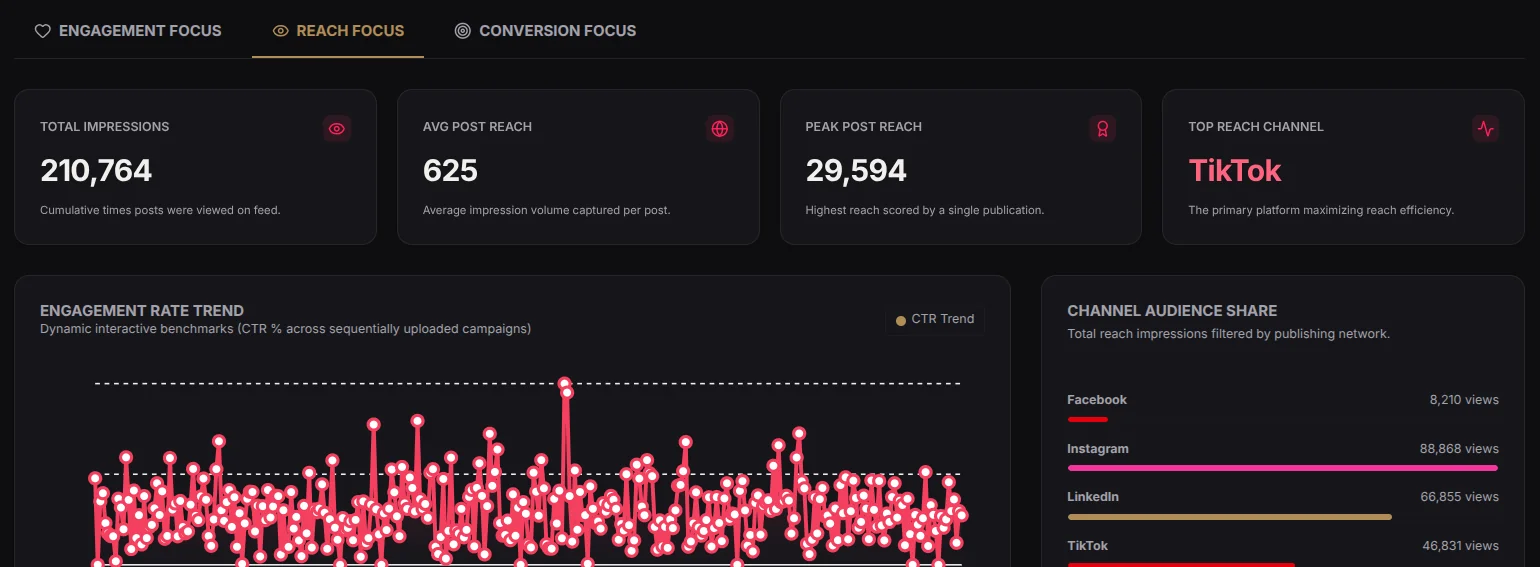This screenshot has width=1540, height=567.
Task: Click the 88,868 views figure
Action: [1459, 449]
